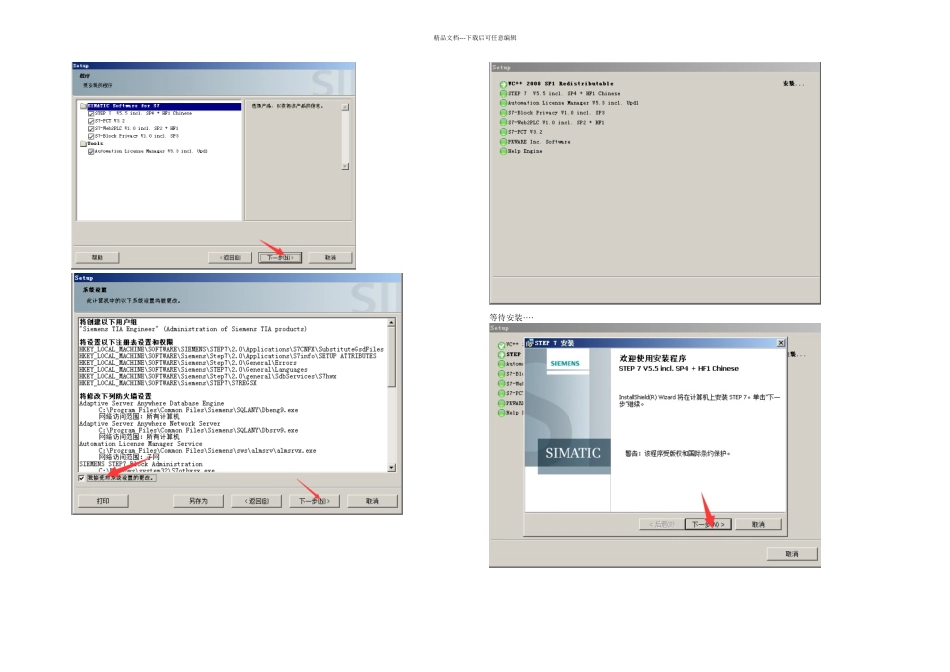Click scroll-down arrow in system settings text list
Viewport: 950px width, 672px height.
pyautogui.click(x=391, y=468)
